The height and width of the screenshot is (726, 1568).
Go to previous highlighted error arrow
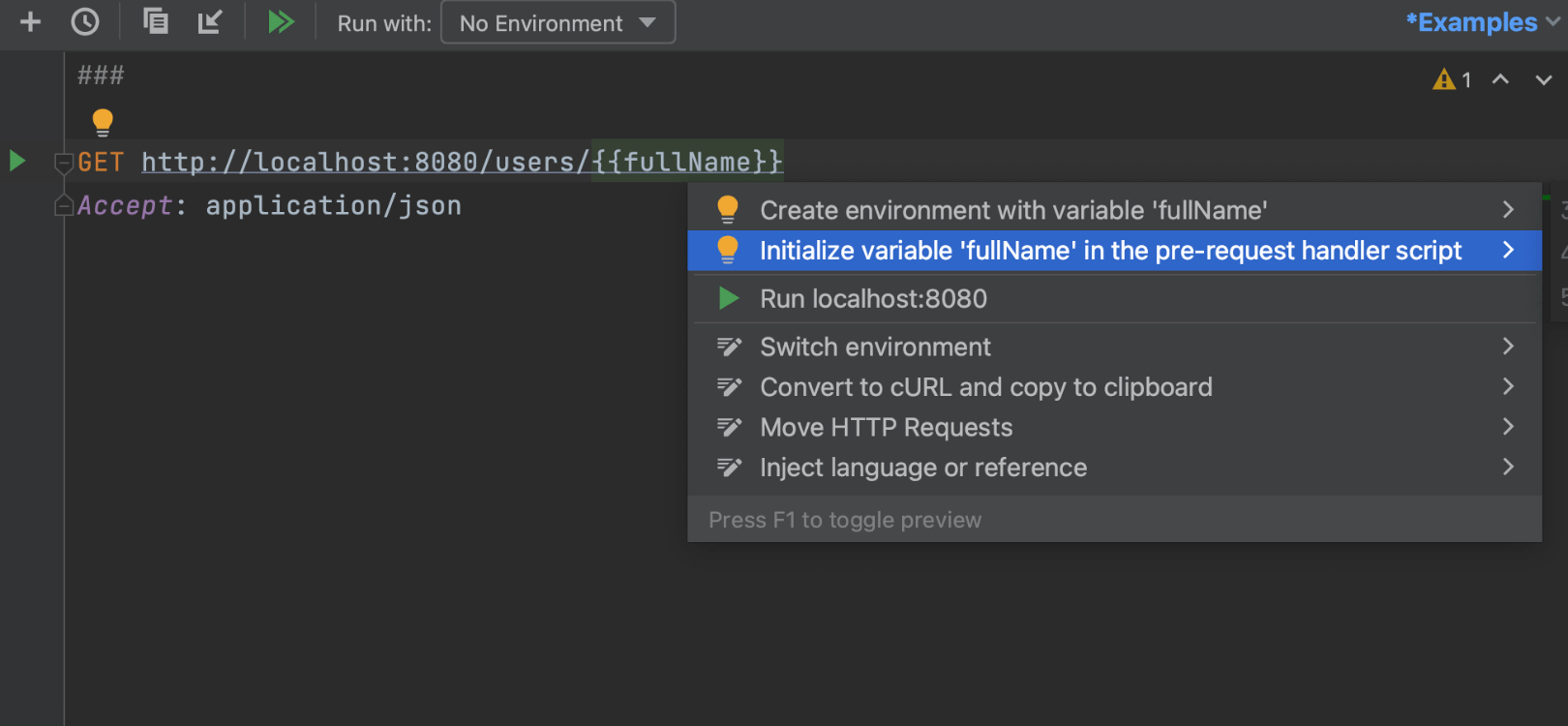coord(1500,79)
